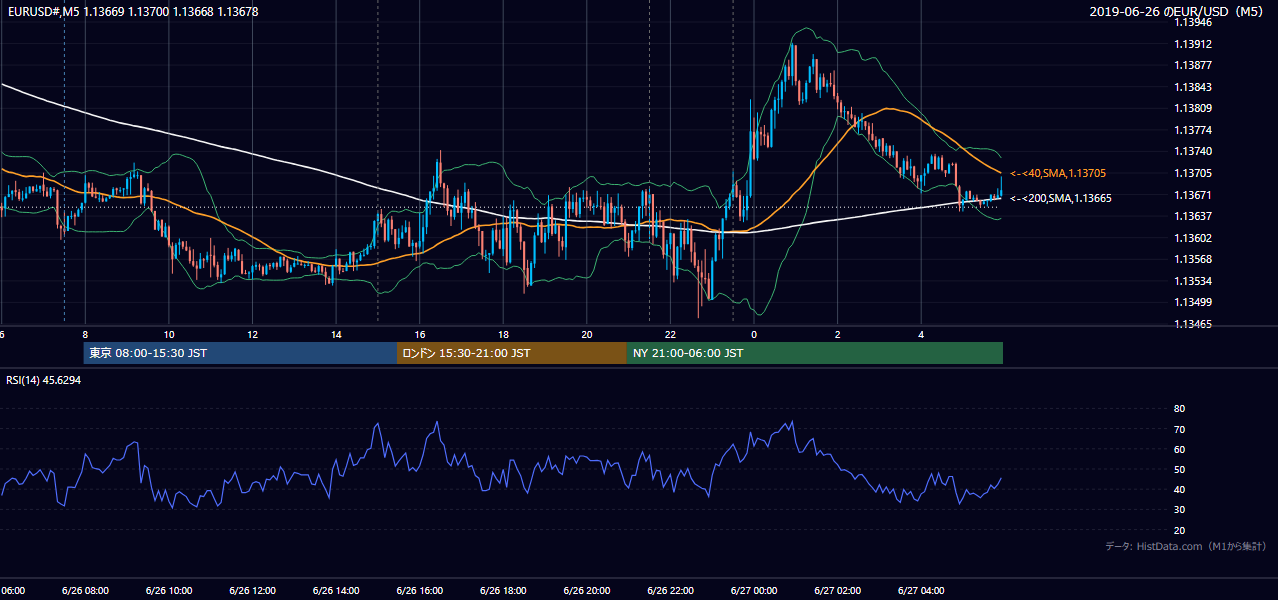Click hour 22 on the price chart time axis
This screenshot has width=1278, height=600.
[671, 334]
